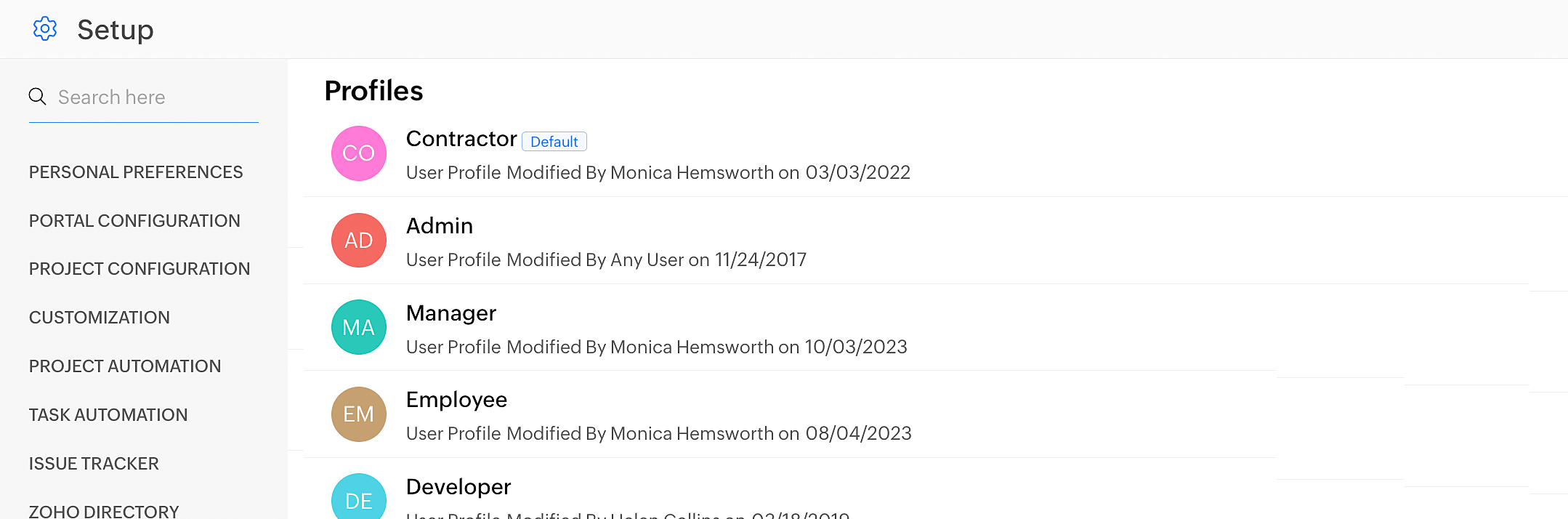This screenshot has width=1568, height=519.
Task: Click the blue DE Developer avatar
Action: [x=359, y=499]
